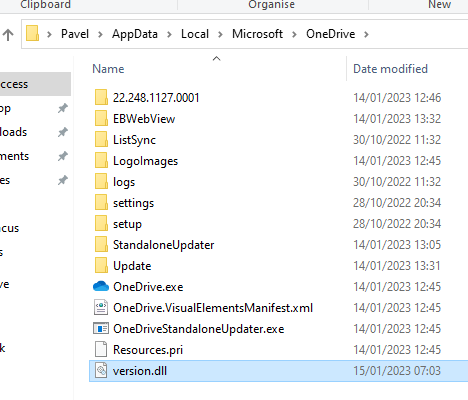This screenshot has width=468, height=400.
Task: Select OneDrive.VisualElementsManifest.xml file name
Action: [x=213, y=308]
